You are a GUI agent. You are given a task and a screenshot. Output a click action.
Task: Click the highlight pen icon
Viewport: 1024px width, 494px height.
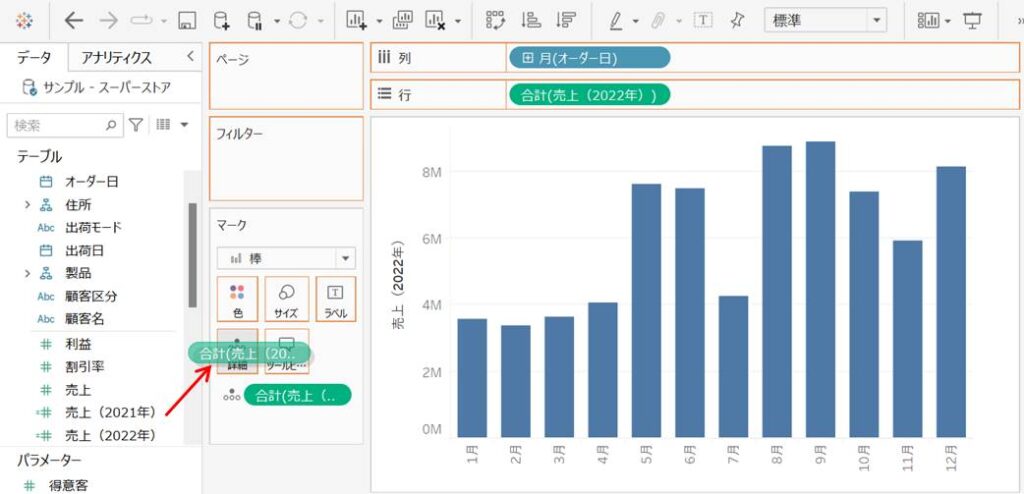click(615, 21)
